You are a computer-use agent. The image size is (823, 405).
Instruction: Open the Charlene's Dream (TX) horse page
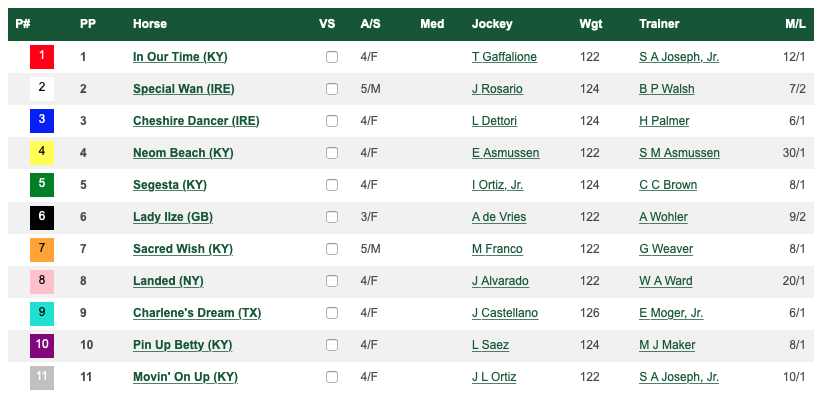(197, 313)
